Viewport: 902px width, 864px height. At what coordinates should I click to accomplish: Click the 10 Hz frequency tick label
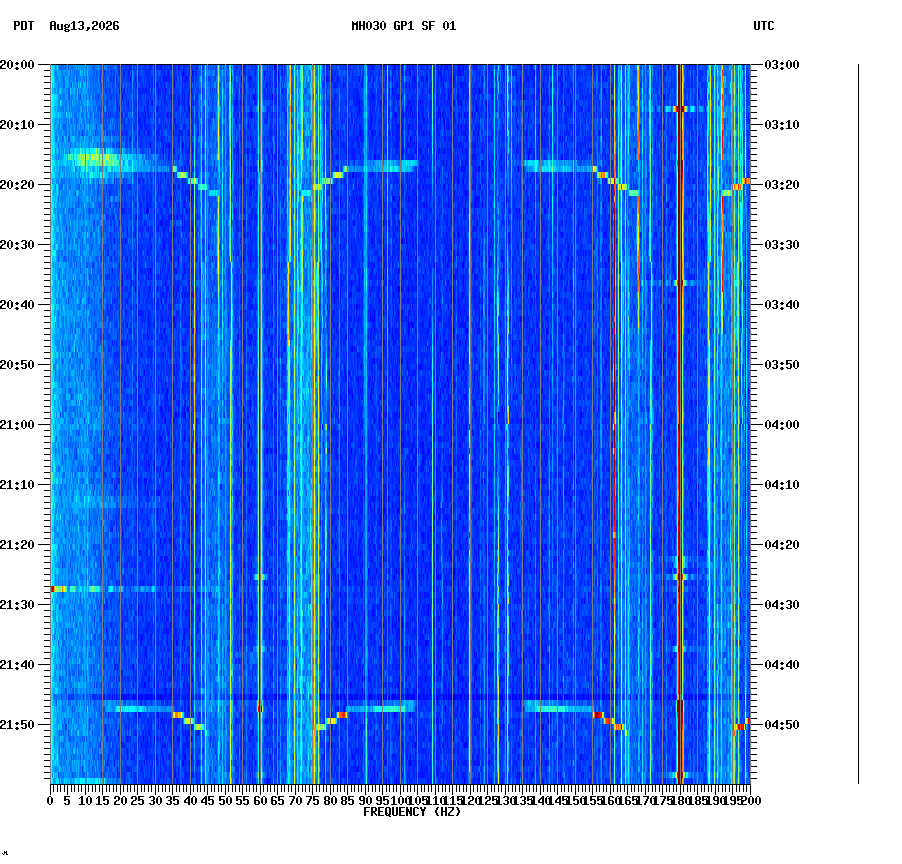click(85, 801)
